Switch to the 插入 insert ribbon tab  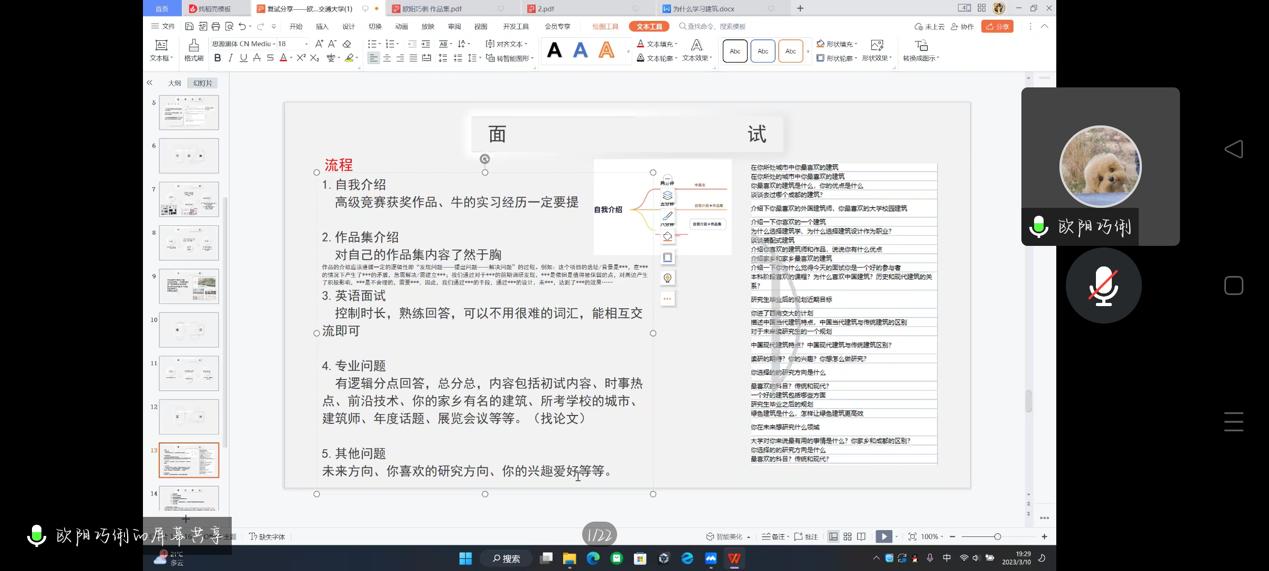[322, 26]
